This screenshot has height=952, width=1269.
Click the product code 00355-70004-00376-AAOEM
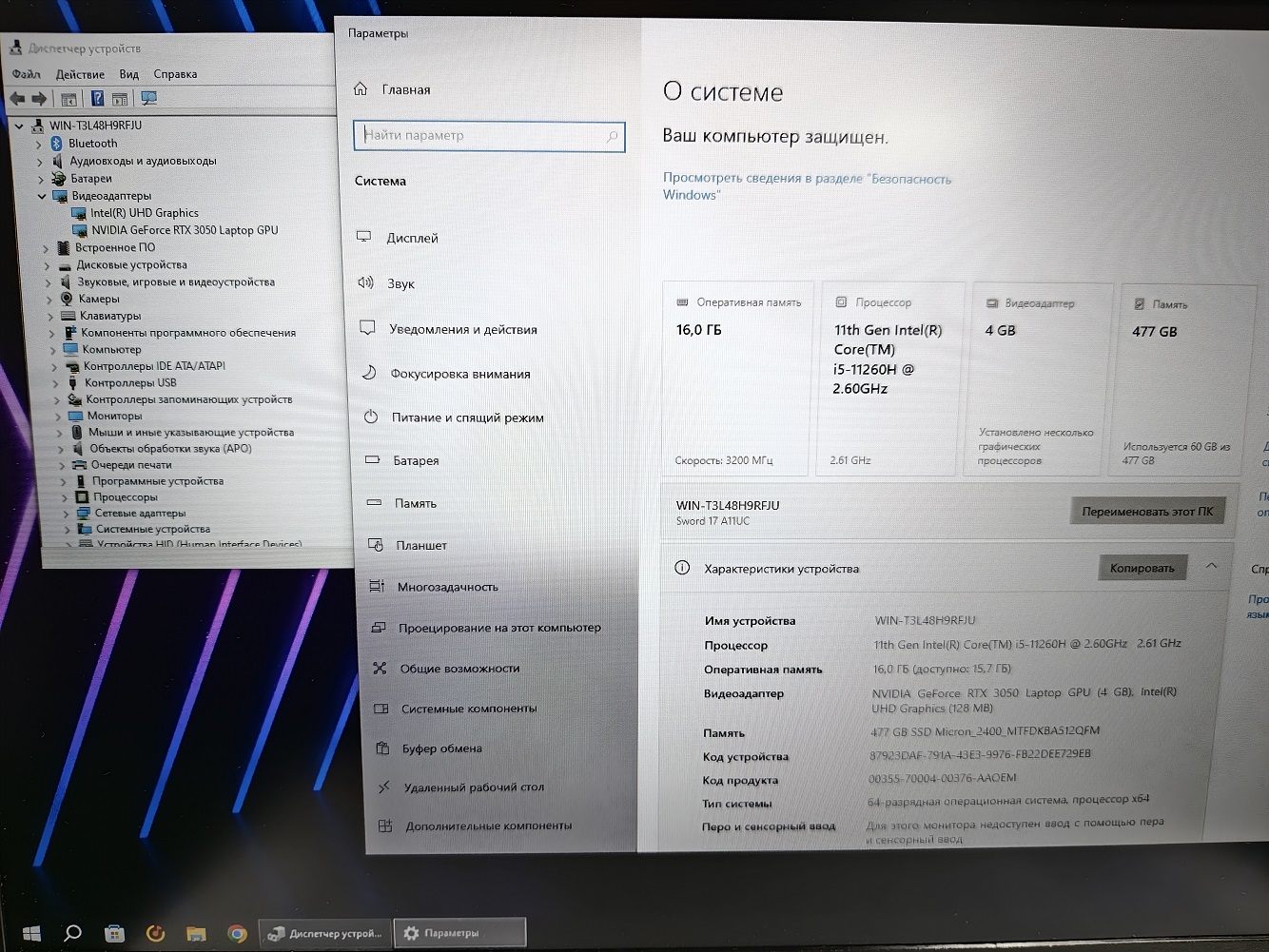pyautogui.click(x=942, y=778)
